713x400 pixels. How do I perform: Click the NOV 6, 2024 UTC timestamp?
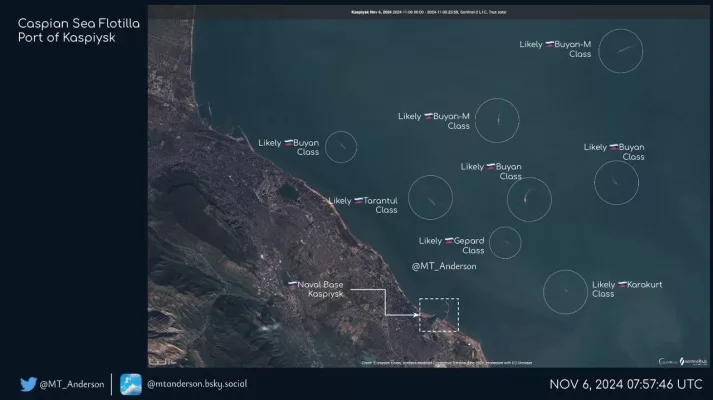pos(626,384)
